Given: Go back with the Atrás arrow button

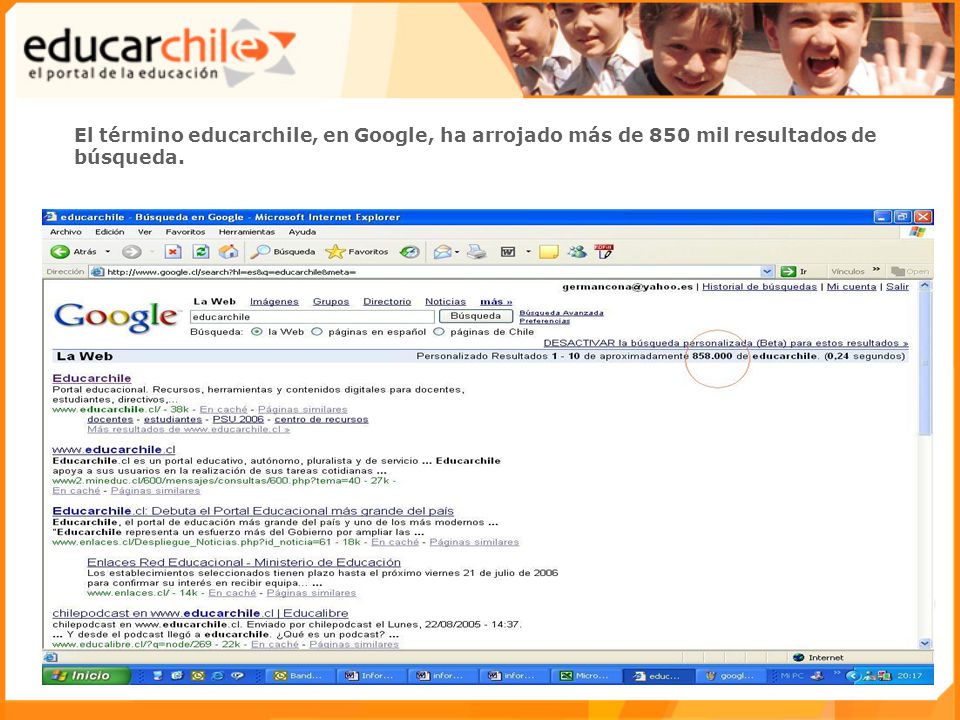Looking at the screenshot, I should [x=73, y=252].
